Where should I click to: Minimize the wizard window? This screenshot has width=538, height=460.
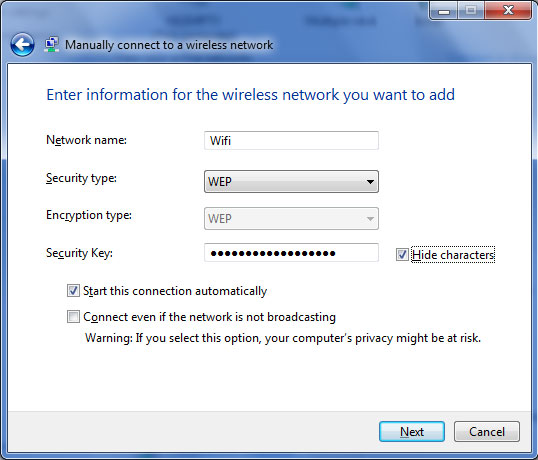[x=443, y=11]
